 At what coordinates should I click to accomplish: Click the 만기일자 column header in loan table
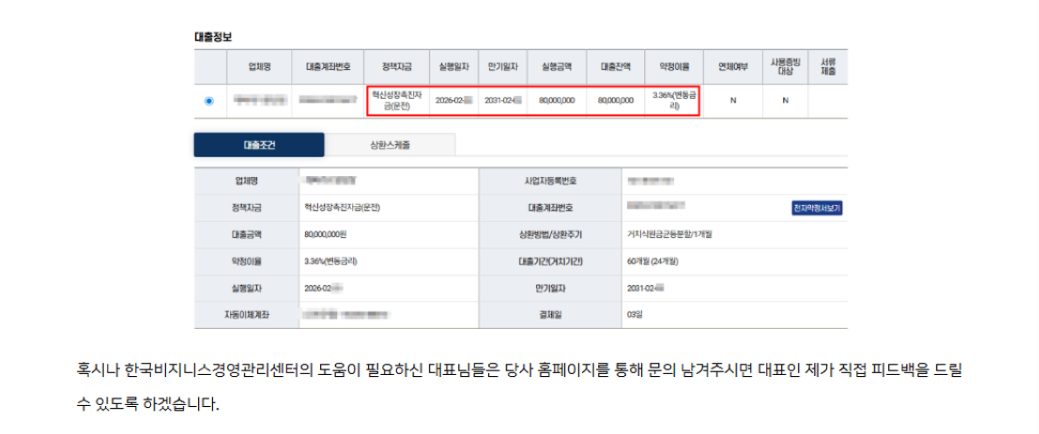[503, 66]
